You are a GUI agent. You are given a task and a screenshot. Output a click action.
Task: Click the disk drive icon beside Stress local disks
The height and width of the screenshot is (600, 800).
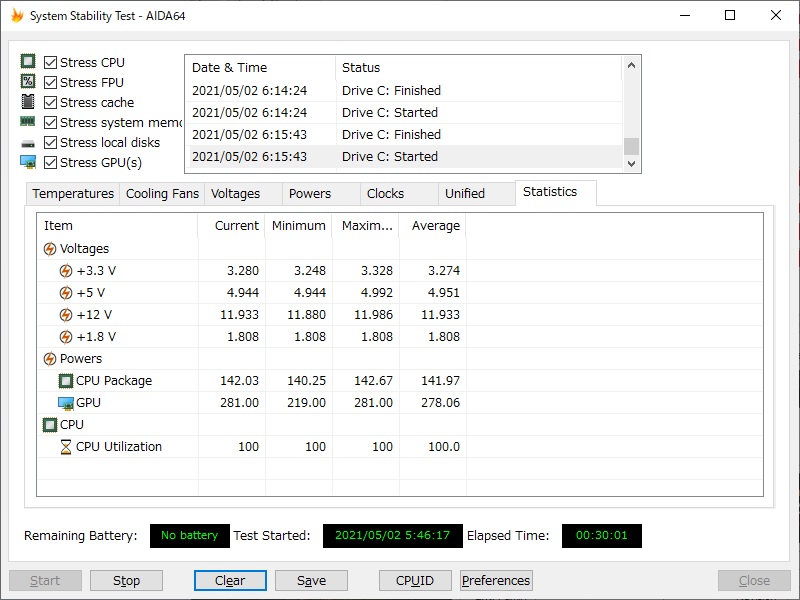point(28,142)
